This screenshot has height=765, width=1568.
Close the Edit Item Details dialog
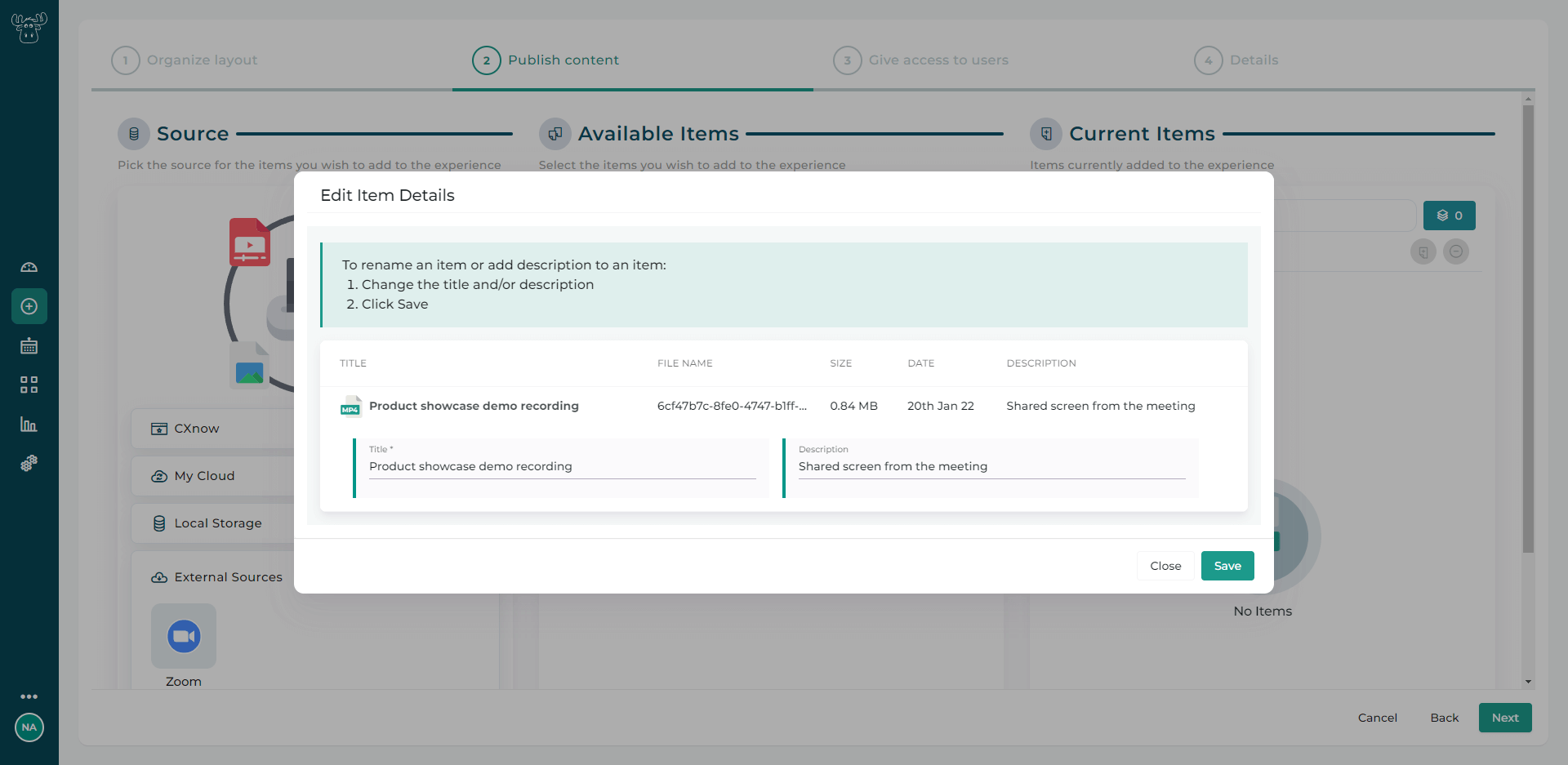(1165, 566)
